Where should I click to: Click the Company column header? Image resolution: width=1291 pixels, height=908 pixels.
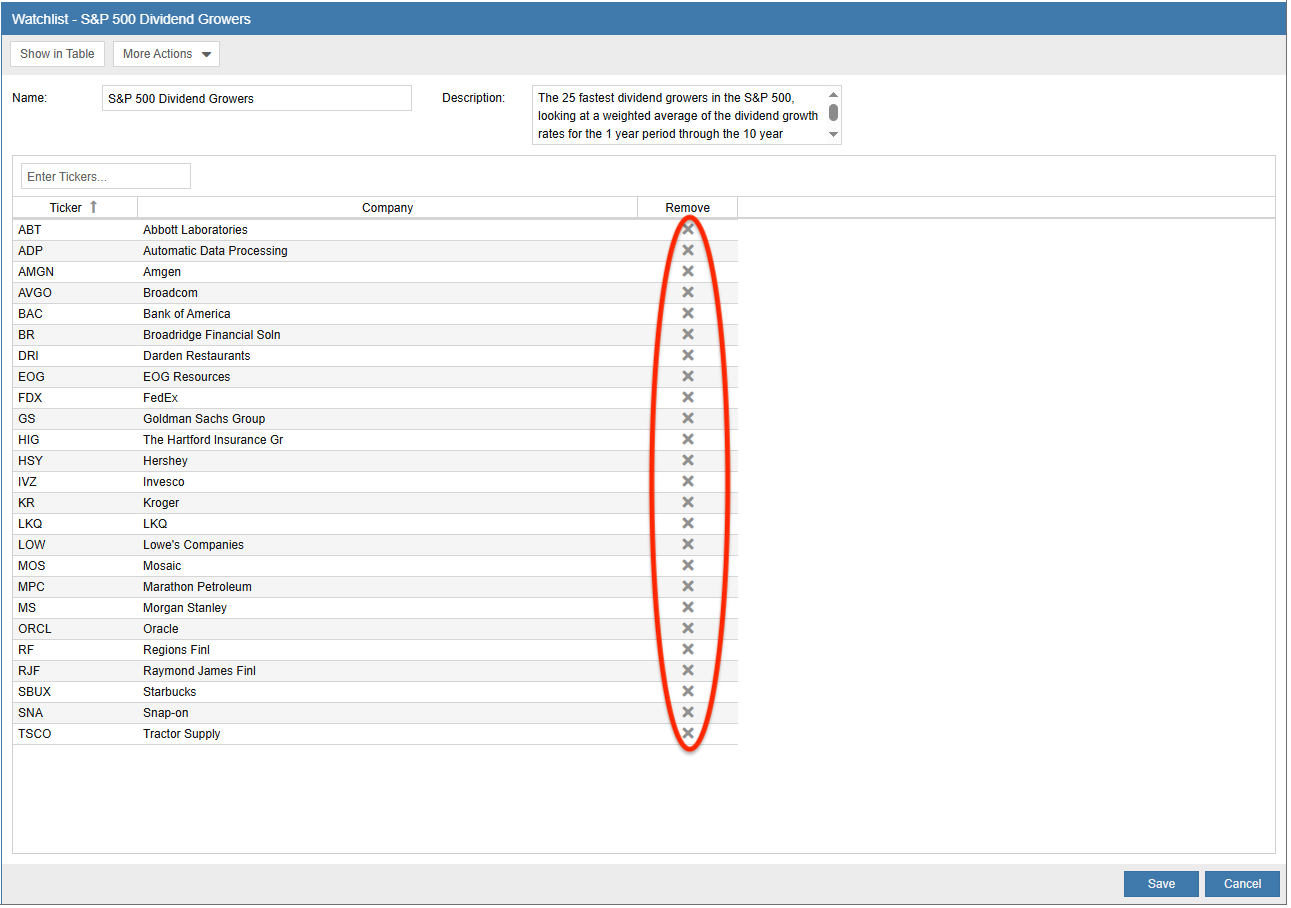pos(388,208)
